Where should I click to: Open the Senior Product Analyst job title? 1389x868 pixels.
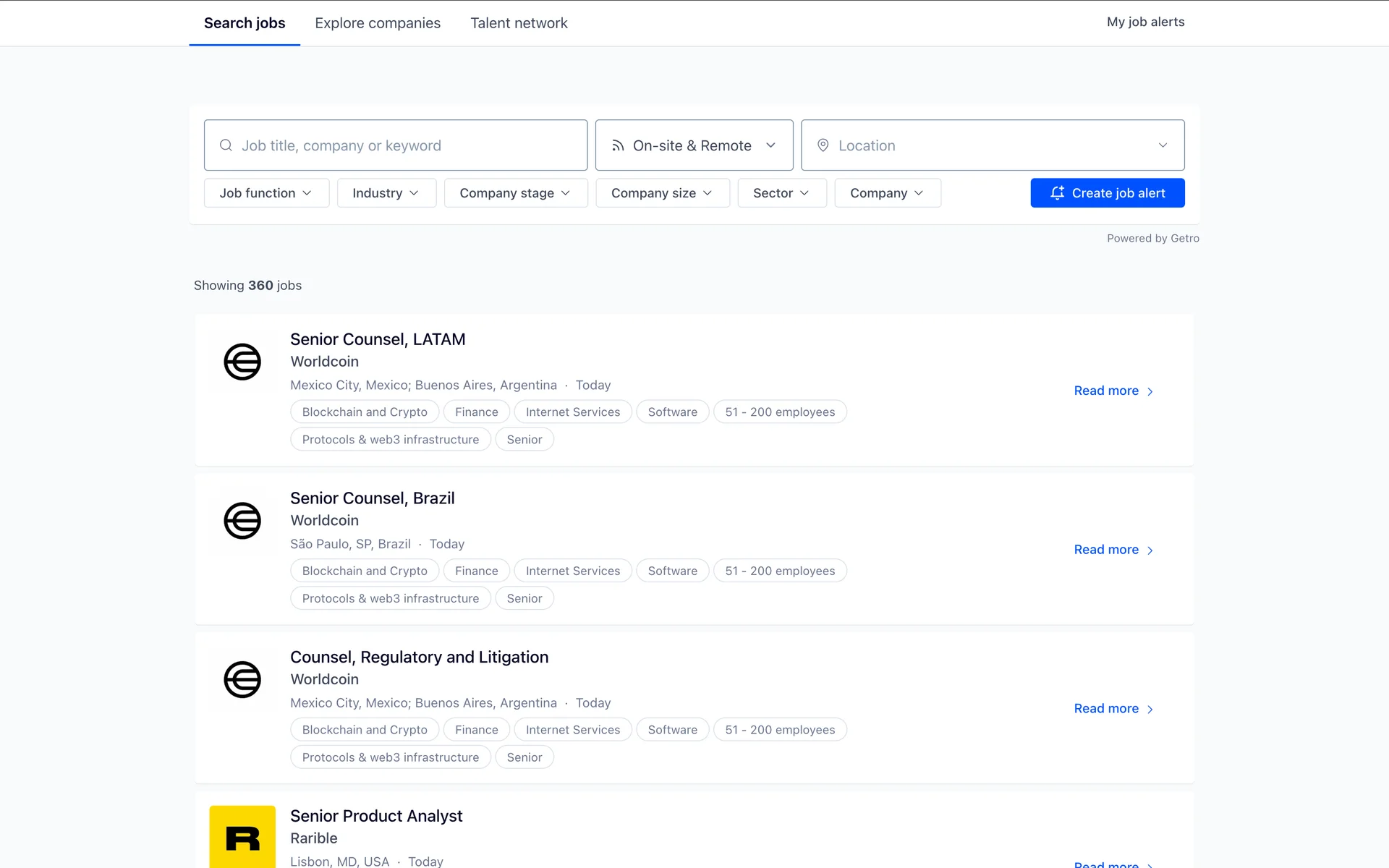point(376,816)
